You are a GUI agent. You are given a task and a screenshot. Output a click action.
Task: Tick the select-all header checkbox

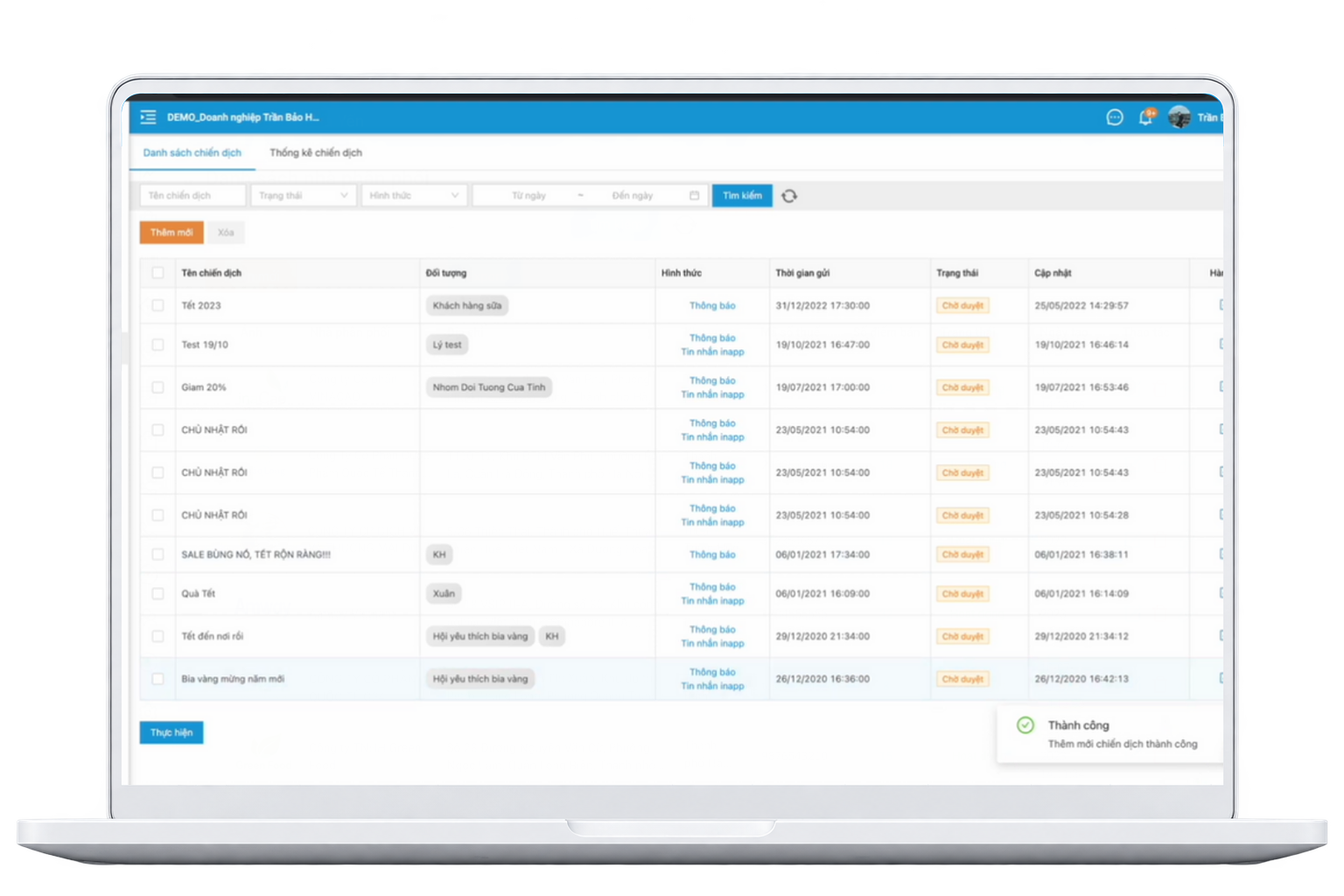pyautogui.click(x=157, y=273)
